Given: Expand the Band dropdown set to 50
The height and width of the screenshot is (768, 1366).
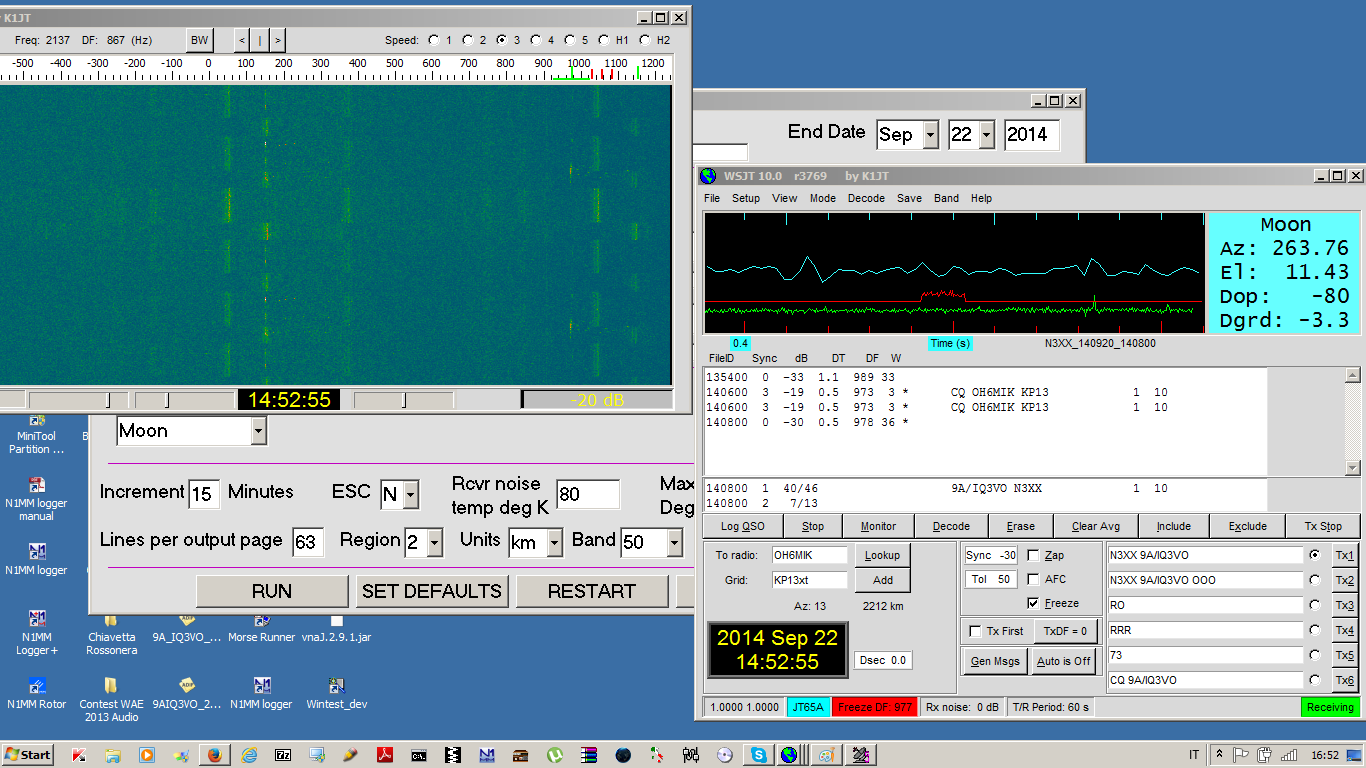Looking at the screenshot, I should coord(675,543).
